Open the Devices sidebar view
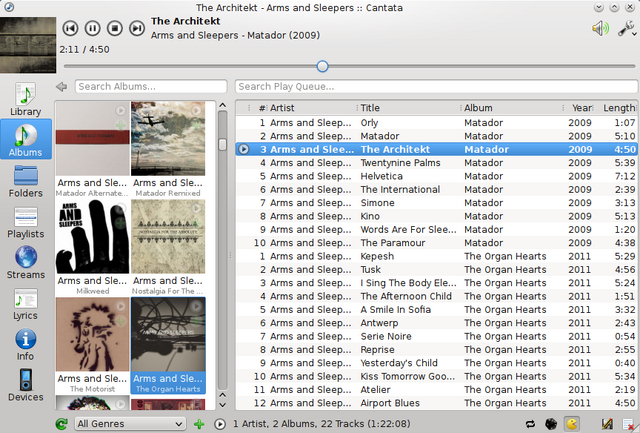This screenshot has height=433, width=640. coord(26,385)
